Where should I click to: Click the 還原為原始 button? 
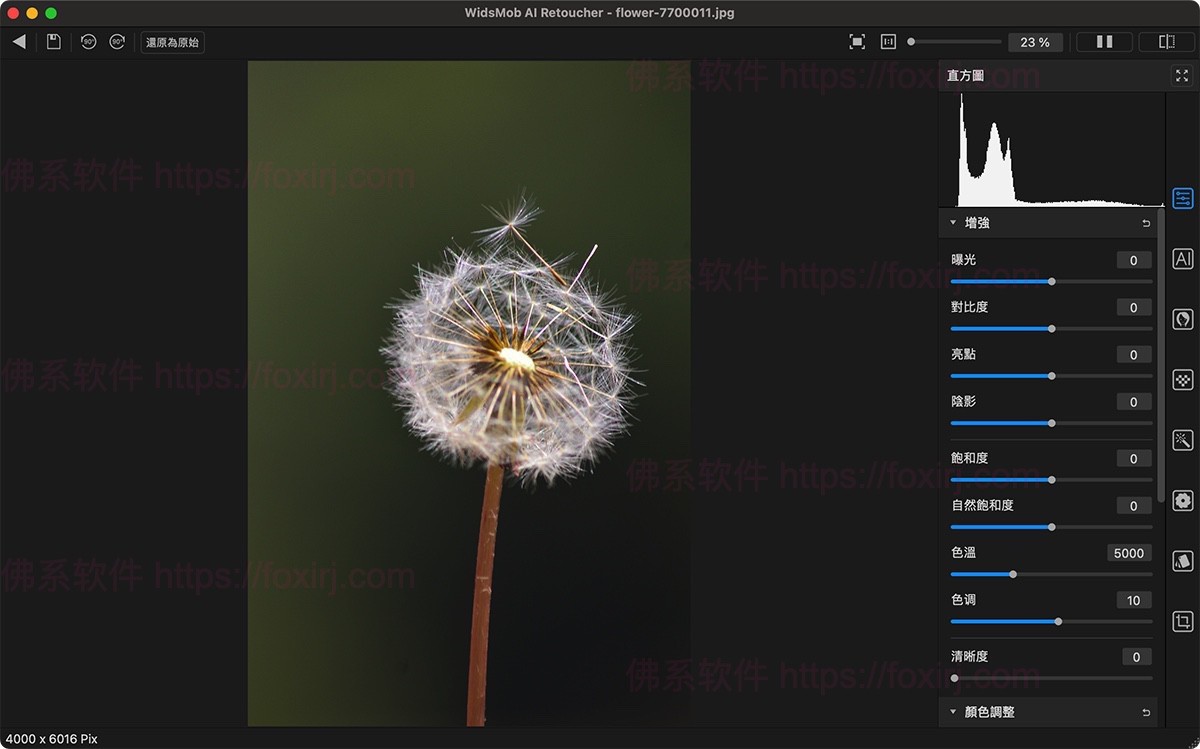172,42
